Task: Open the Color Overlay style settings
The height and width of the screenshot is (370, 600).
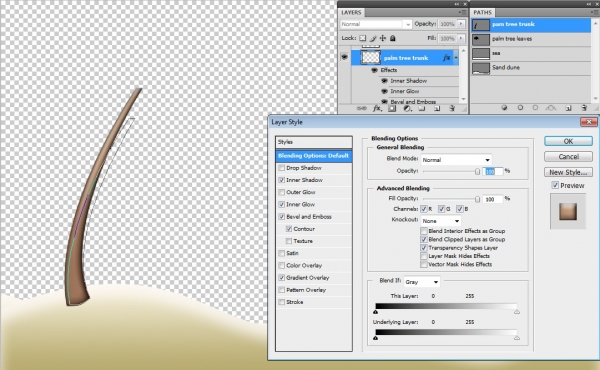Action: pyautogui.click(x=304, y=266)
